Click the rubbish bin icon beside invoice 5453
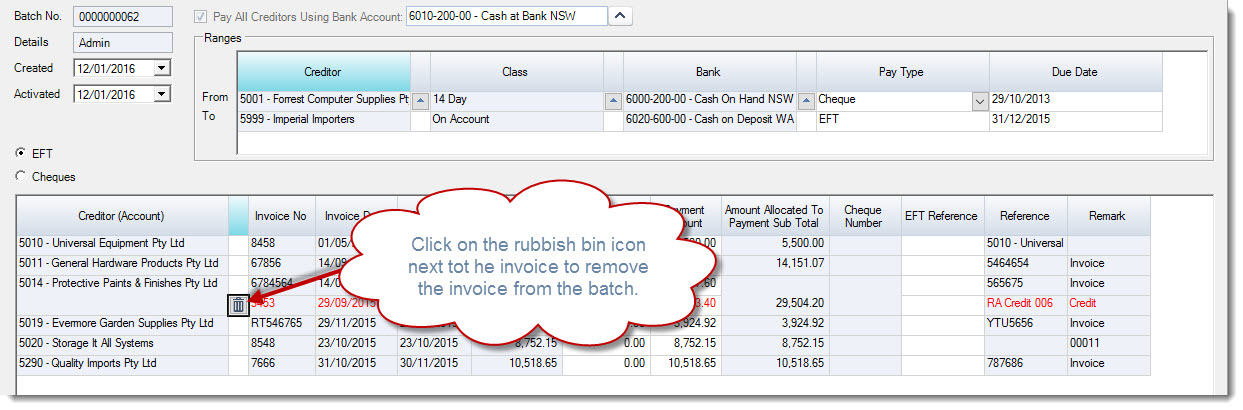Screen dimensions: 1243x410 click(x=238, y=305)
